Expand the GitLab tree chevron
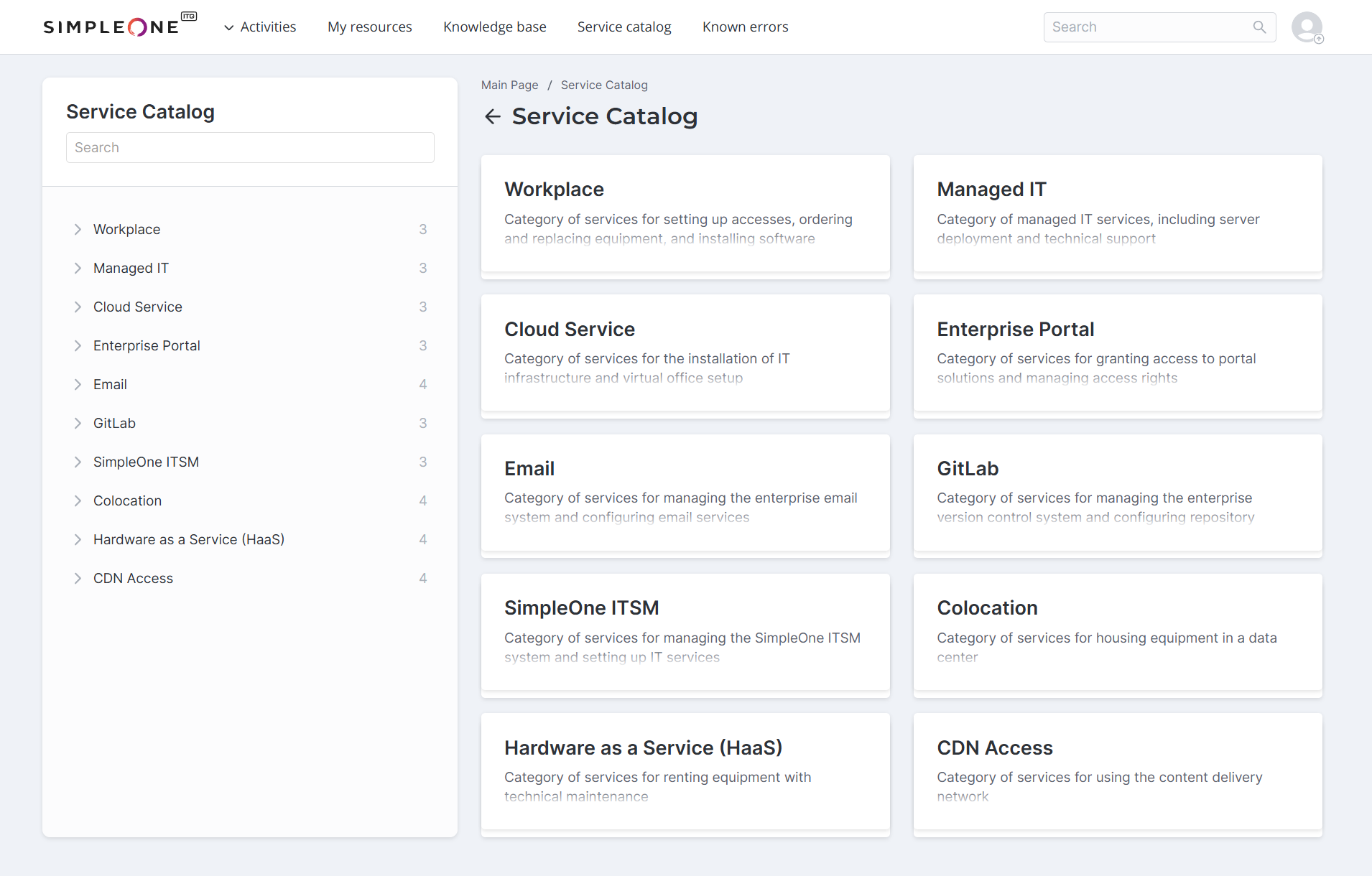The height and width of the screenshot is (876, 1372). pyautogui.click(x=78, y=423)
